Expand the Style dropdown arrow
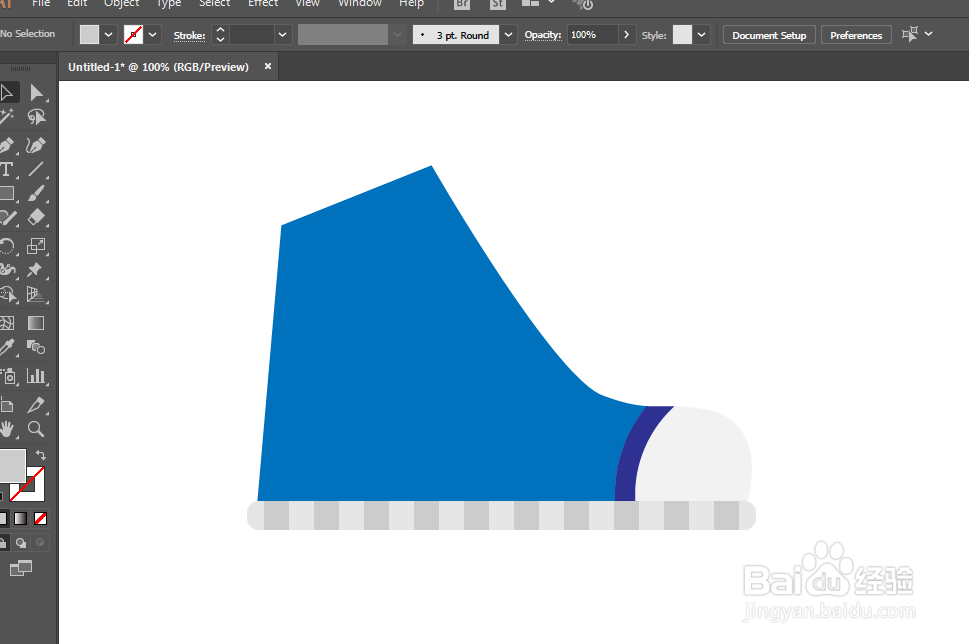This screenshot has width=969, height=644. click(701, 35)
